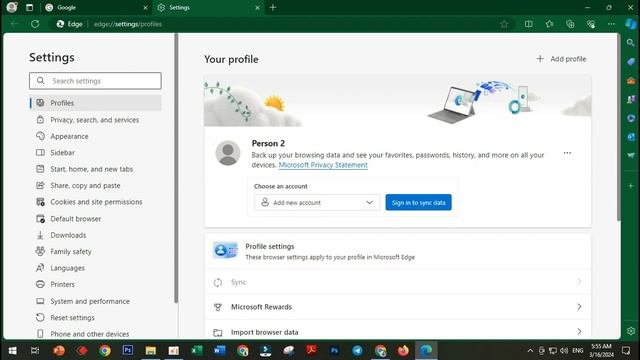Screen dimensions: 640x360
Task: Open Microsoft Privacy Statement link
Action: (323, 165)
